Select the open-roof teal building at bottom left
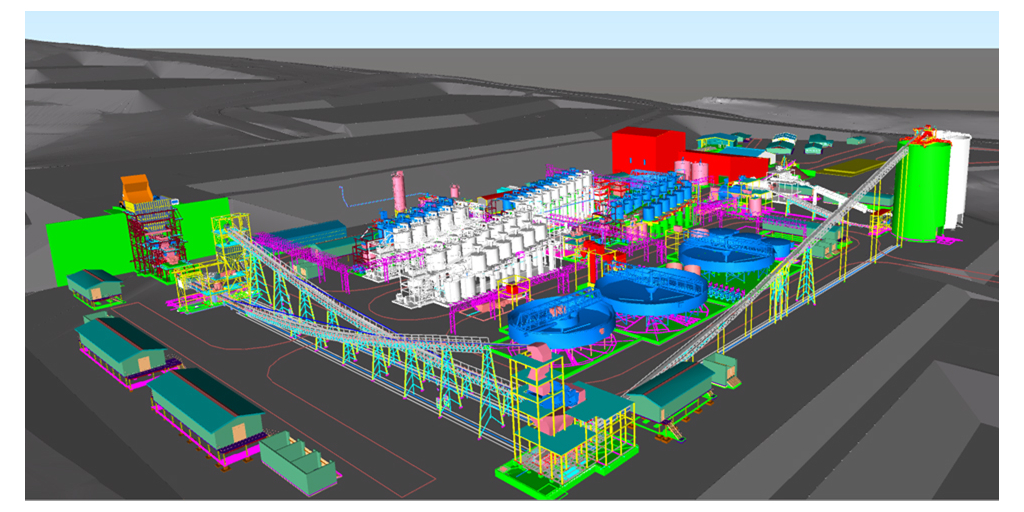This screenshot has height=512, width=1024. tap(298, 460)
